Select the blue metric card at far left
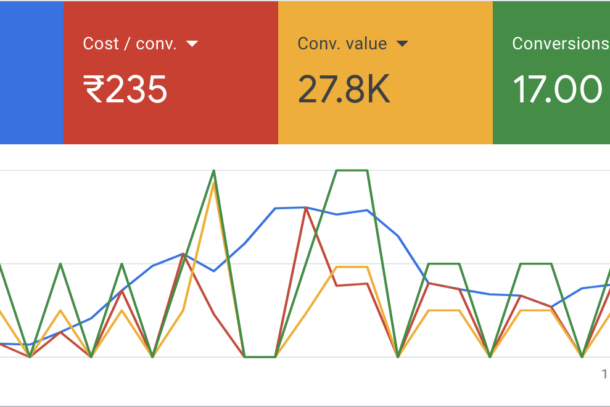This screenshot has height=407, width=610. point(30,72)
